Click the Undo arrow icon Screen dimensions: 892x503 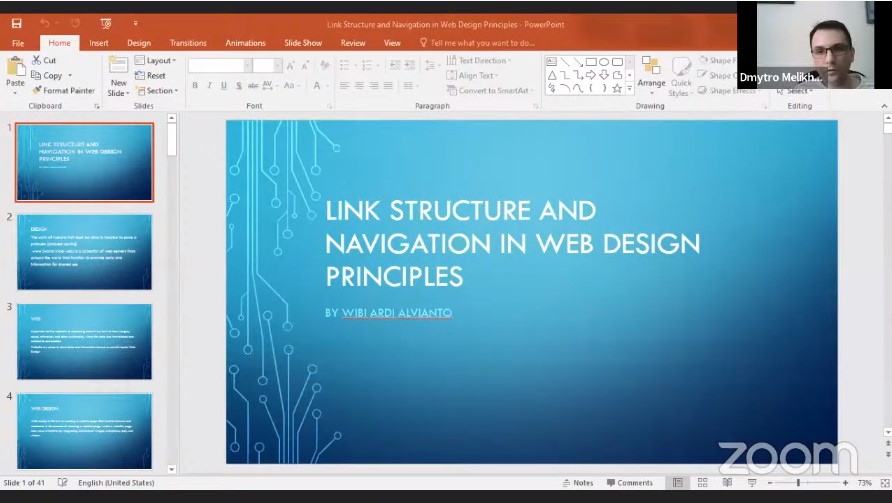coord(45,23)
